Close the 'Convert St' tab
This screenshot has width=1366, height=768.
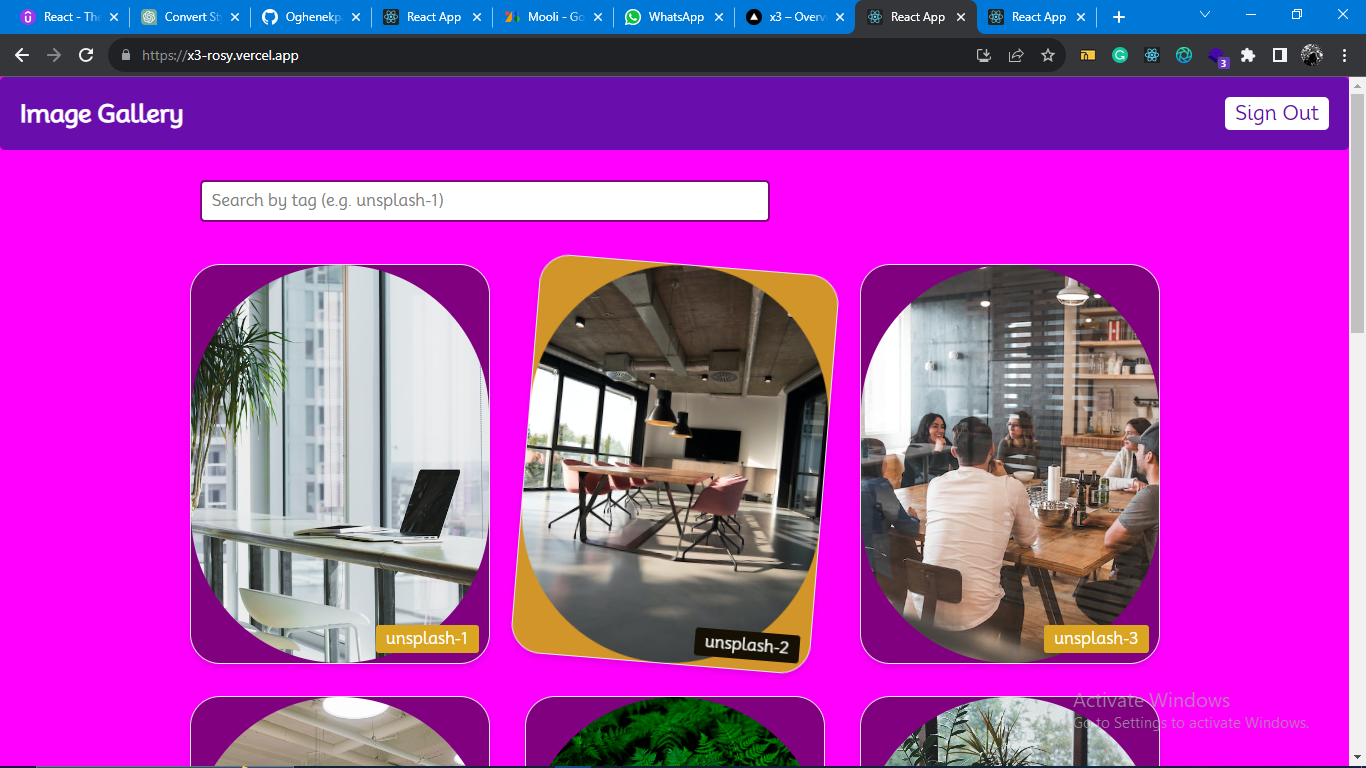(x=234, y=17)
